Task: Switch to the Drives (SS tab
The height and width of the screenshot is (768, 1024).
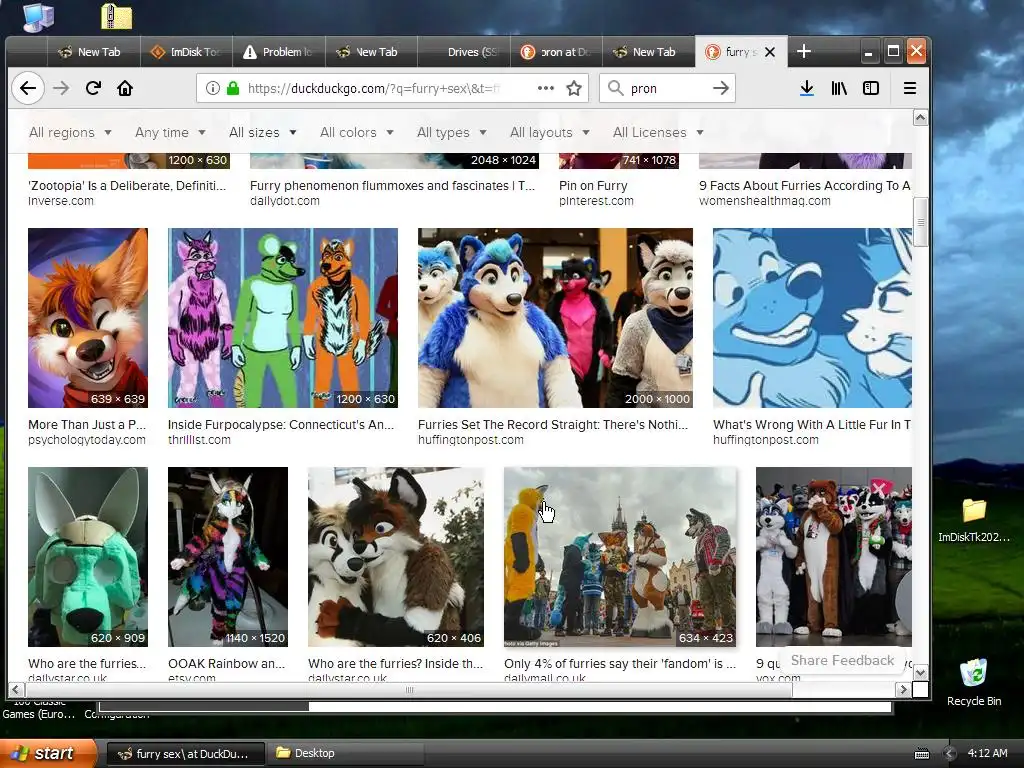Action: 464,52
